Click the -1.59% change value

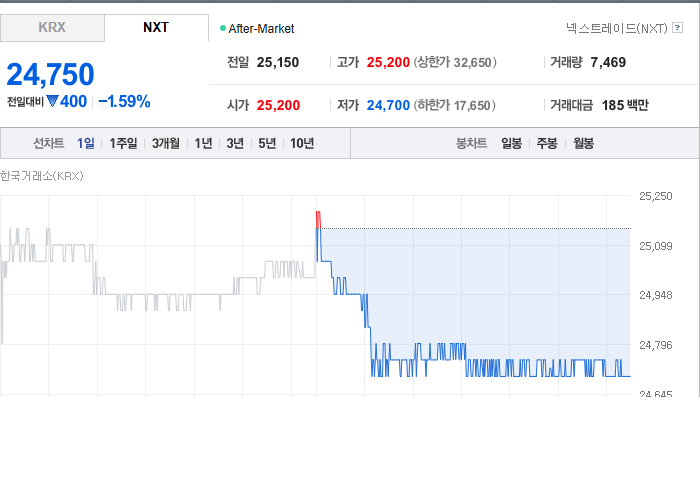coord(124,101)
